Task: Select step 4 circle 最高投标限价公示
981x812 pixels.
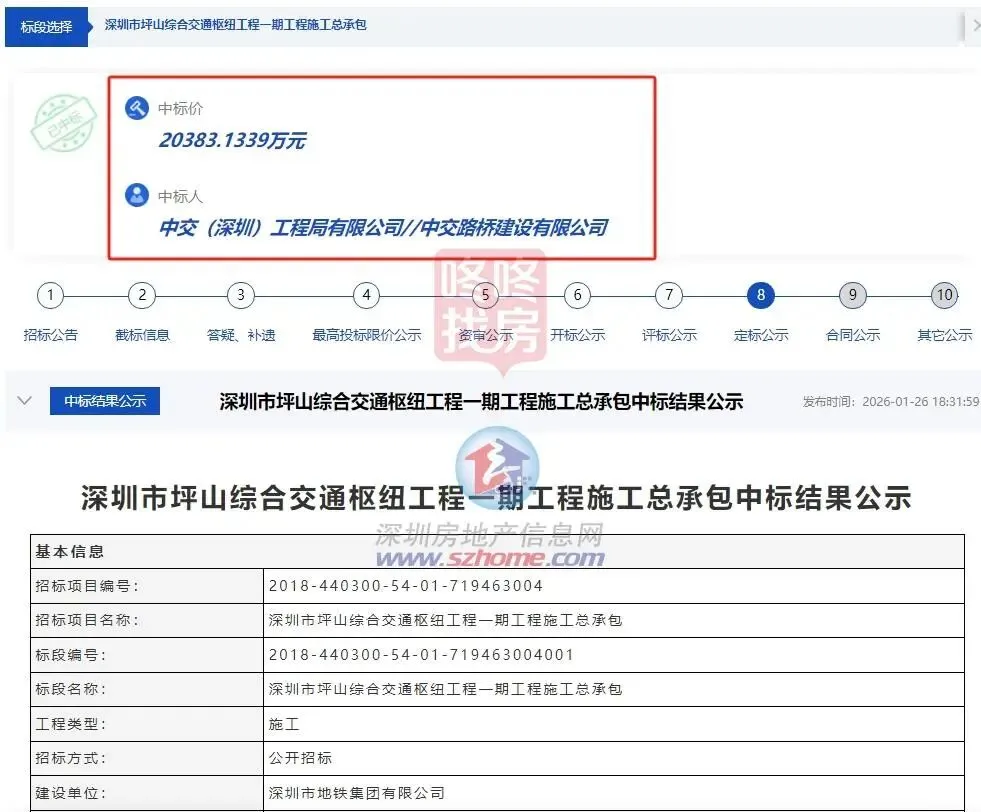Action: 367,295
